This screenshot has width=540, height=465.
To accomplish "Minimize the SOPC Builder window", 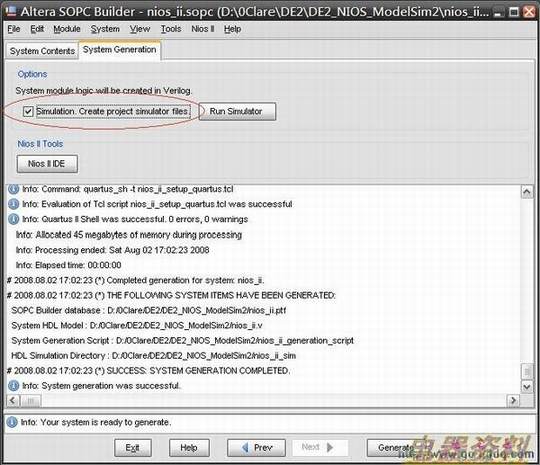I will point(497,13).
